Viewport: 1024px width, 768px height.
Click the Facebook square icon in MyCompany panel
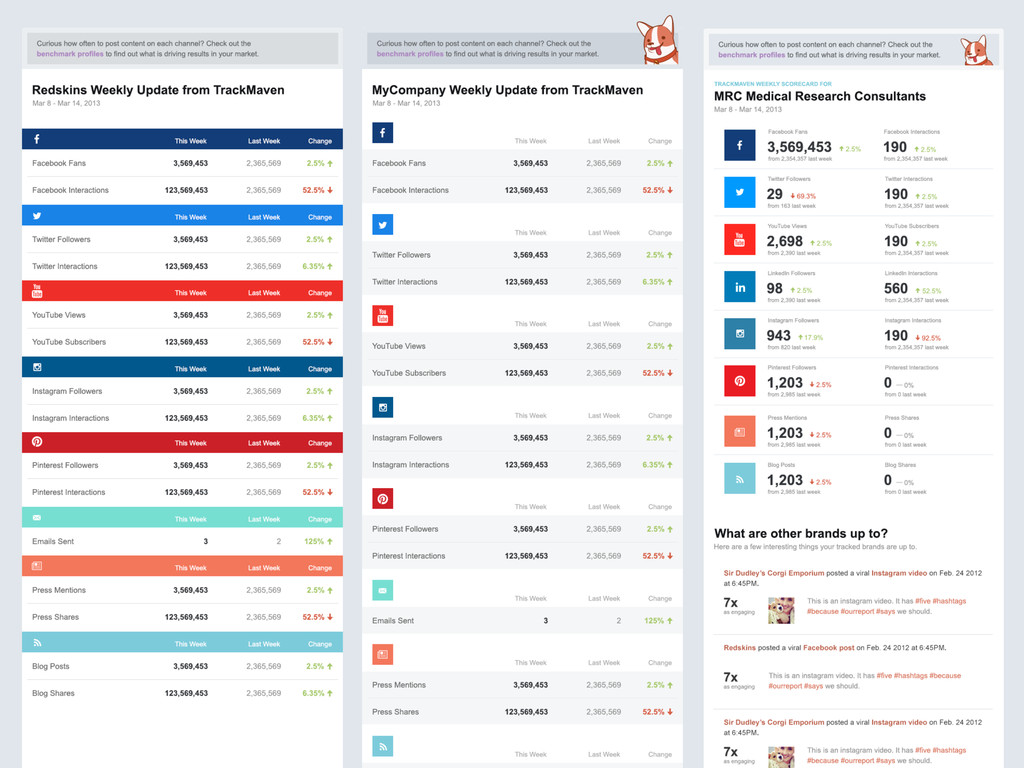click(x=383, y=133)
